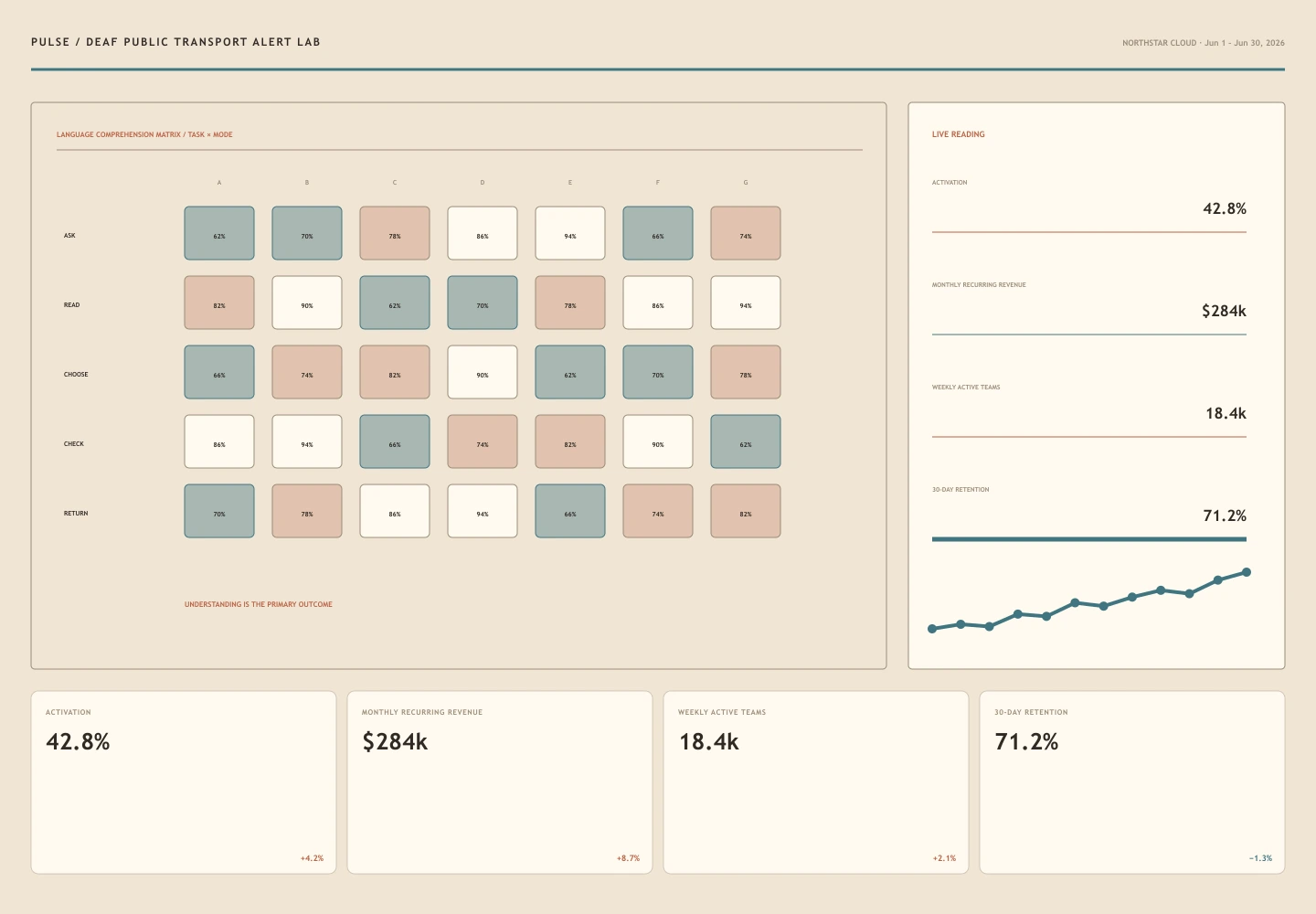Click column header A in the matrix
Screen dimensions: 1316x914
click(219, 183)
